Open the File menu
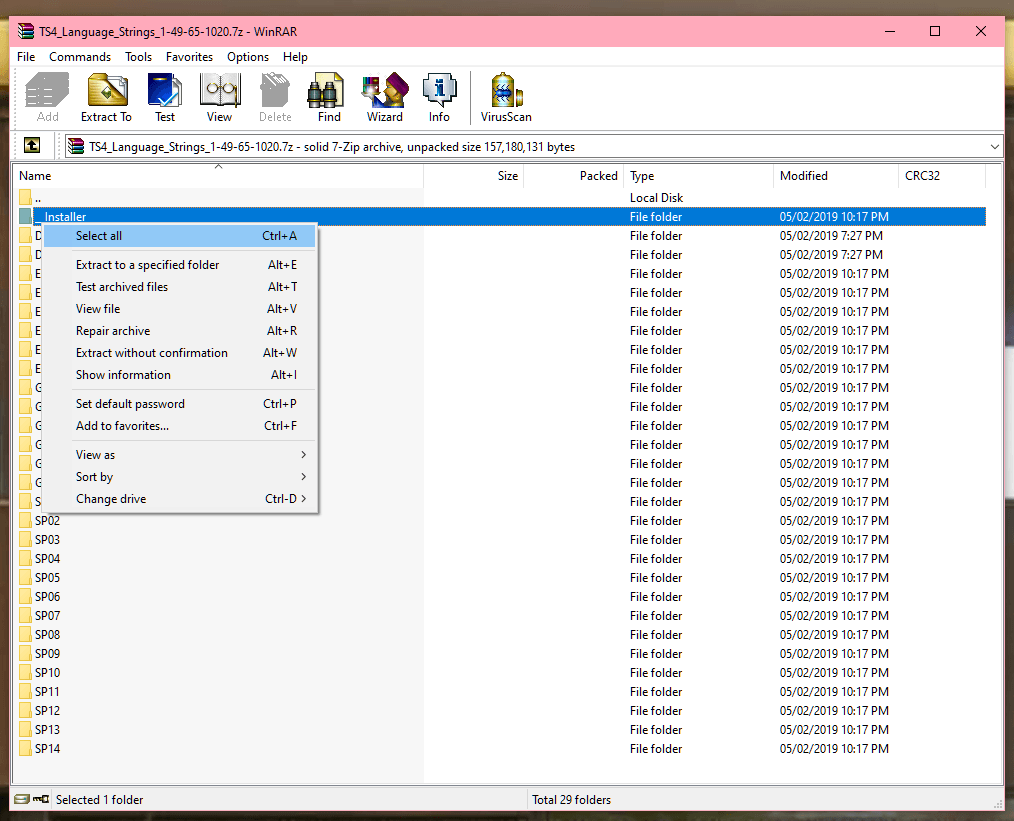The height and width of the screenshot is (821, 1014). [x=26, y=57]
